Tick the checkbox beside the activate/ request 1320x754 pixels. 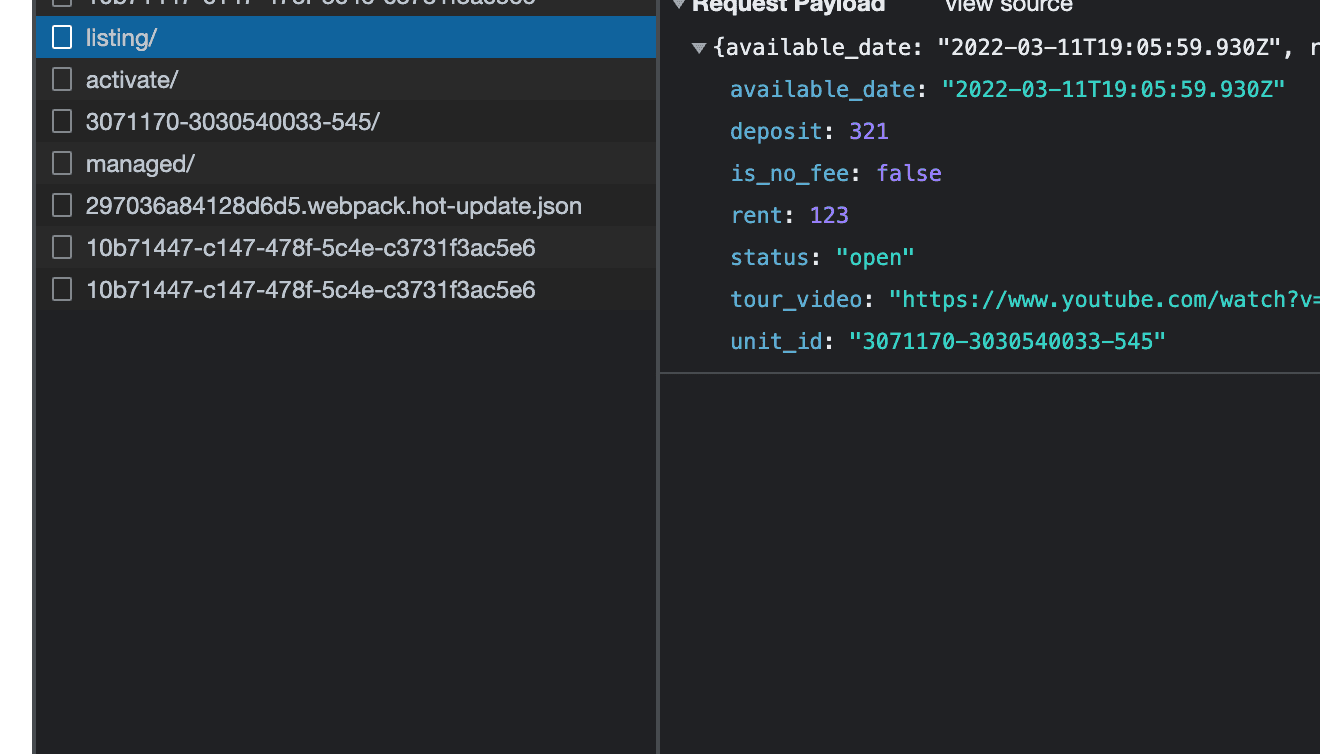pyautogui.click(x=62, y=80)
